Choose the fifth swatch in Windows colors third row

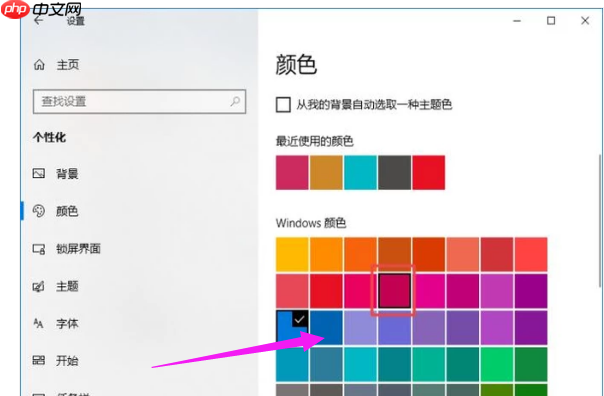point(429,328)
